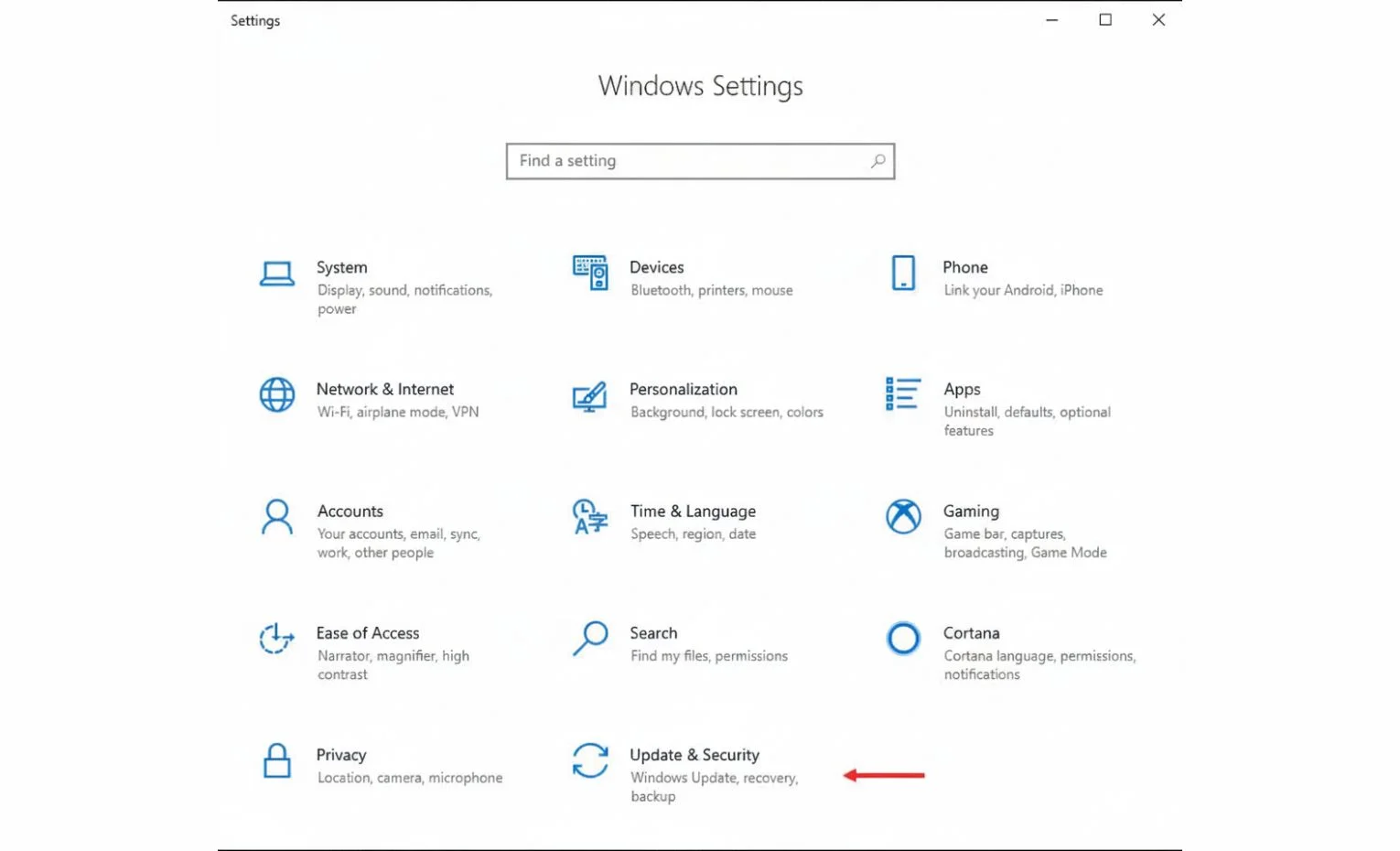Open the Update & Security text link
The height and width of the screenshot is (851, 1400).
click(695, 755)
